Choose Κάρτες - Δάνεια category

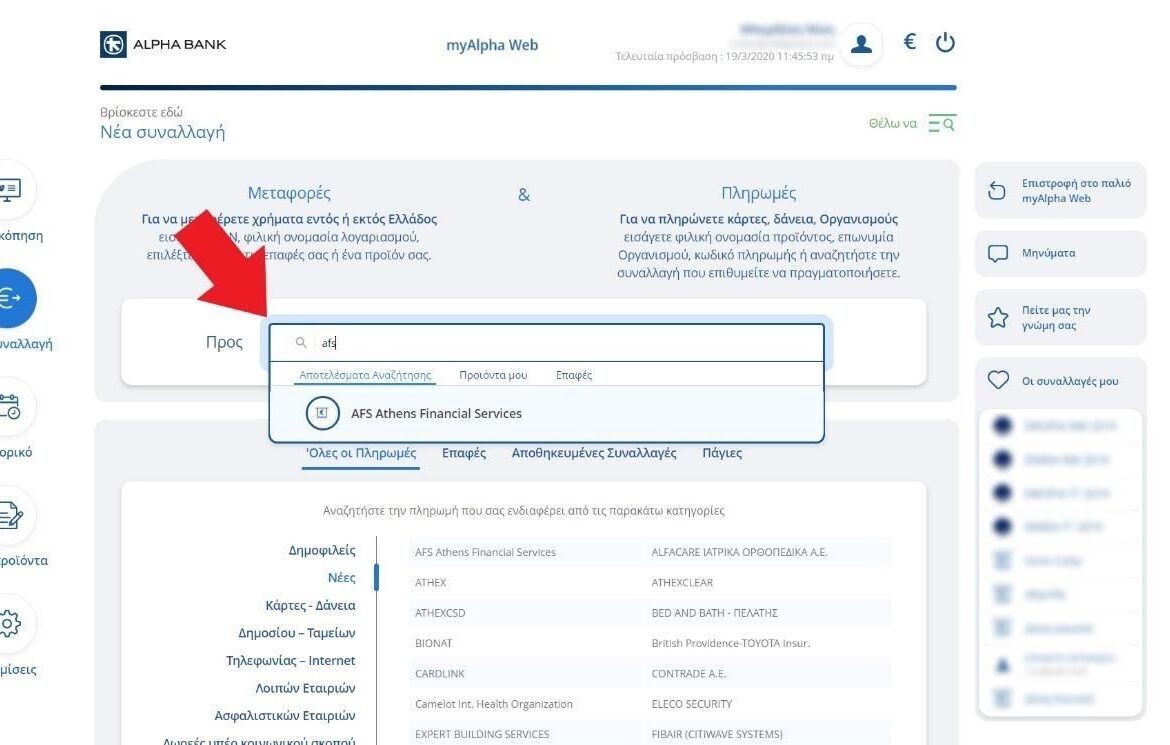click(310, 605)
